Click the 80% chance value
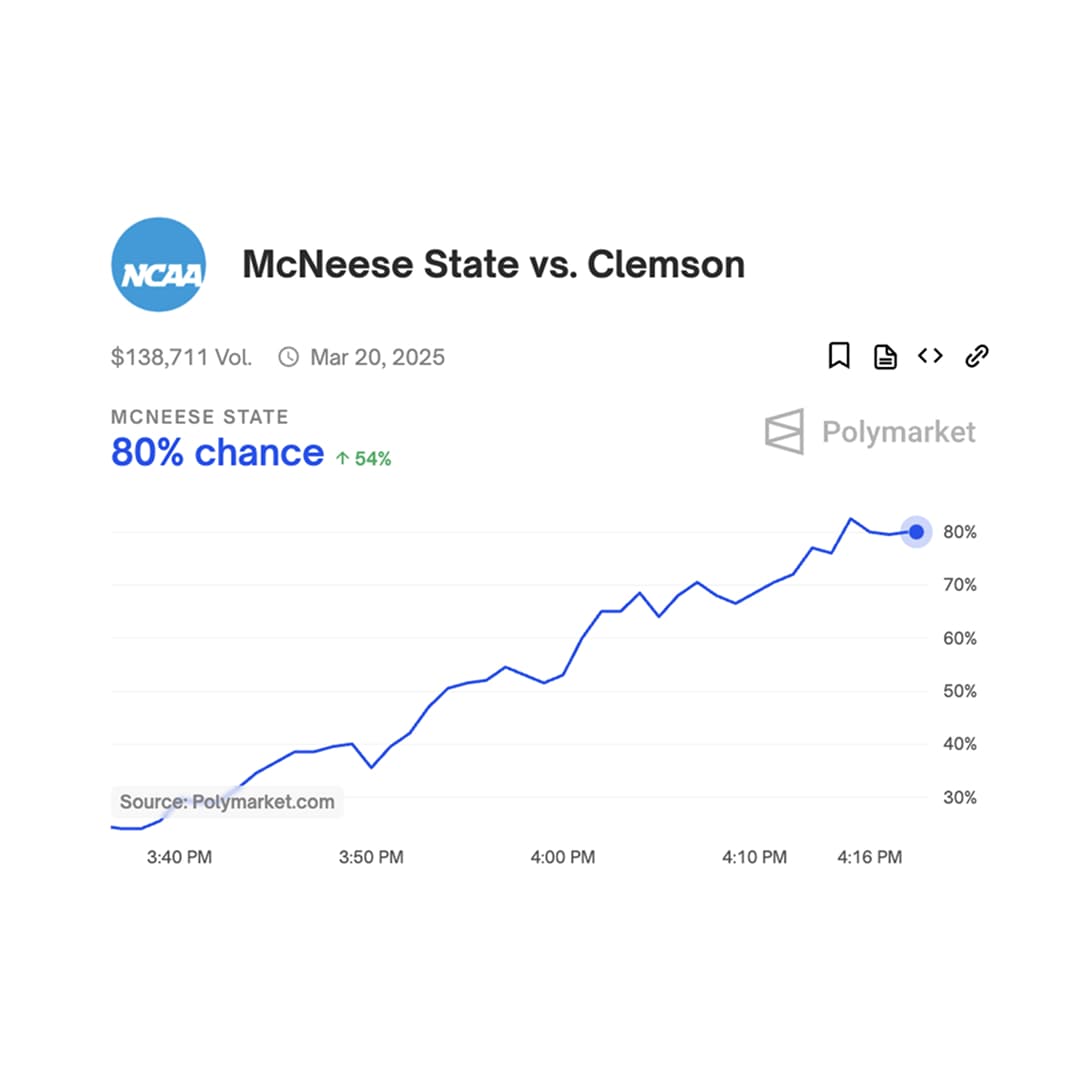This screenshot has width=1080, height=1080. pos(217,453)
